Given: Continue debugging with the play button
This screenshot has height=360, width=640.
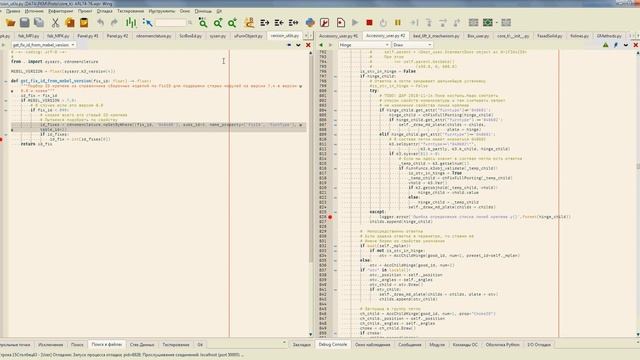Looking at the screenshot, I should 355,22.
